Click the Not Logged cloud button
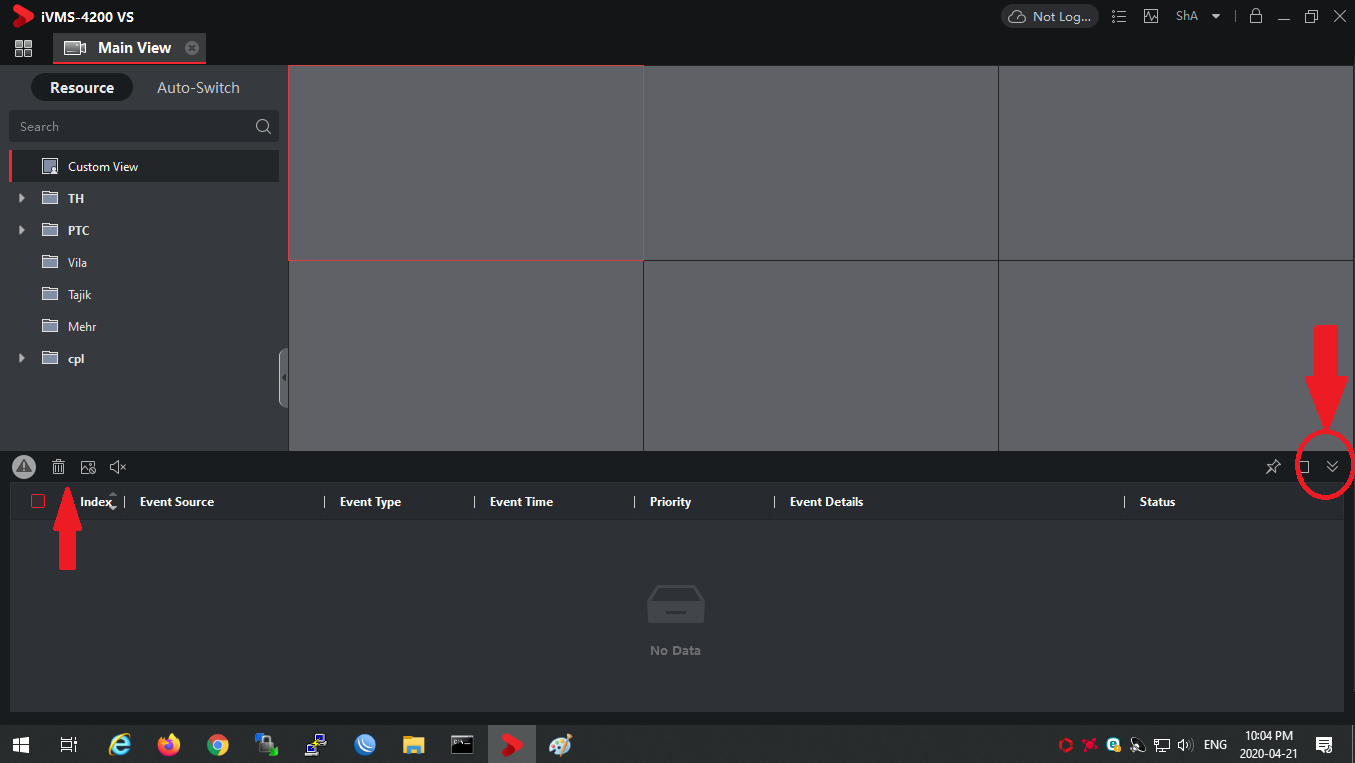 point(1049,16)
